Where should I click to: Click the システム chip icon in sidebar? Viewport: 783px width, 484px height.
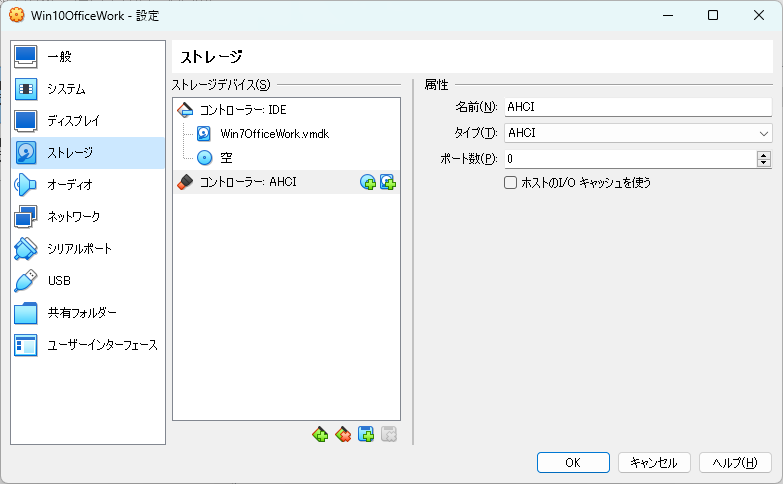25,89
